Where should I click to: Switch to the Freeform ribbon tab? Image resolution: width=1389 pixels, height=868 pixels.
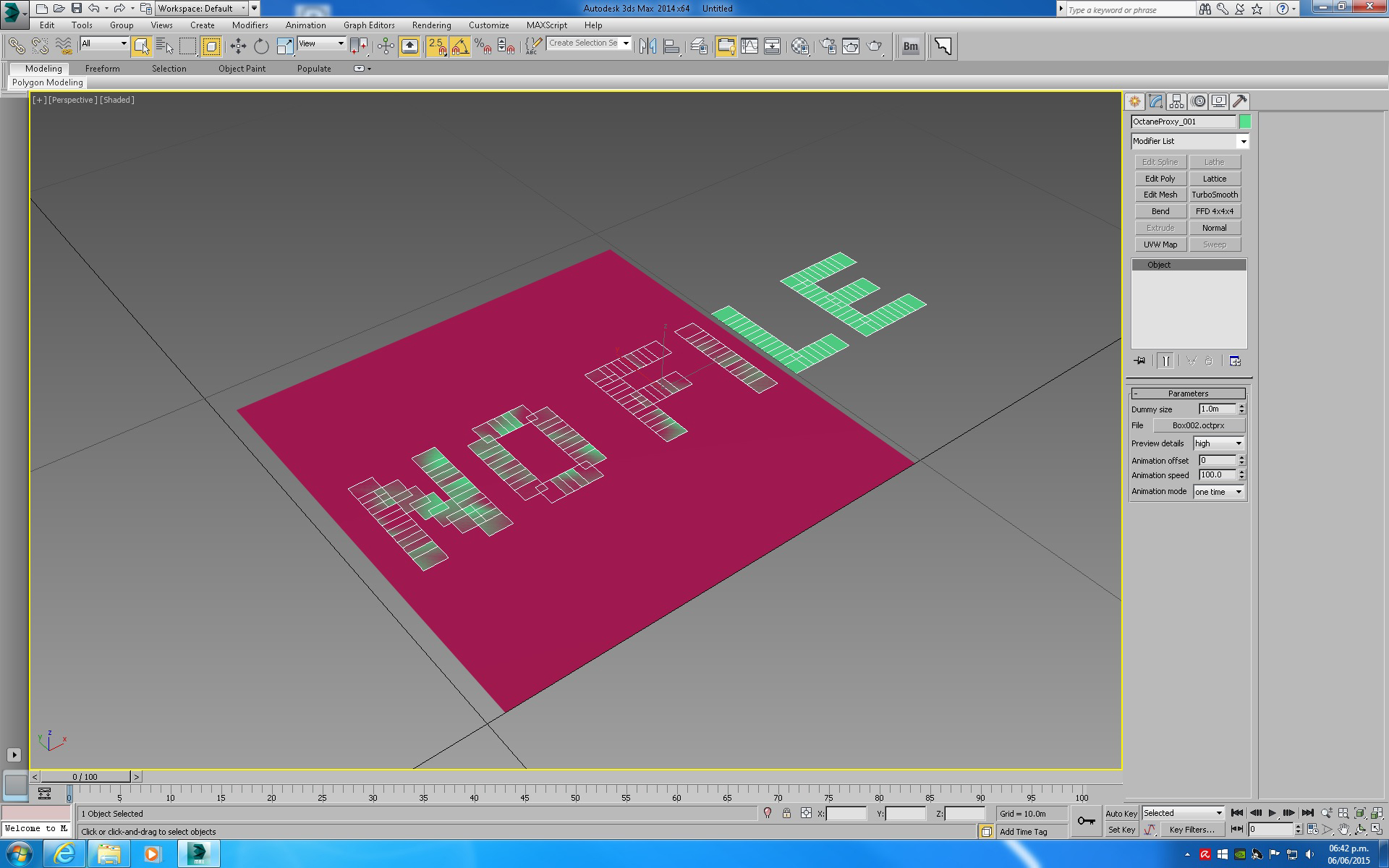click(102, 69)
